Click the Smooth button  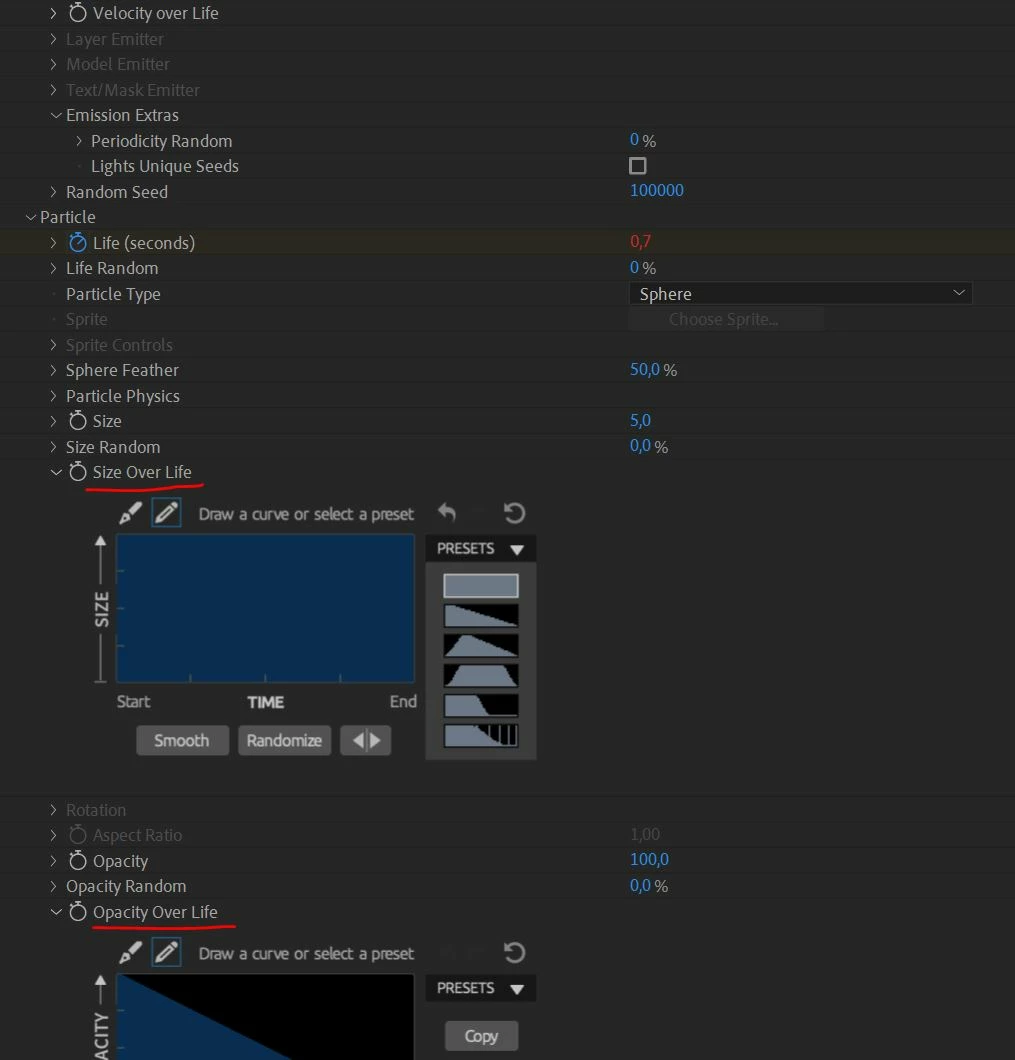(x=182, y=740)
